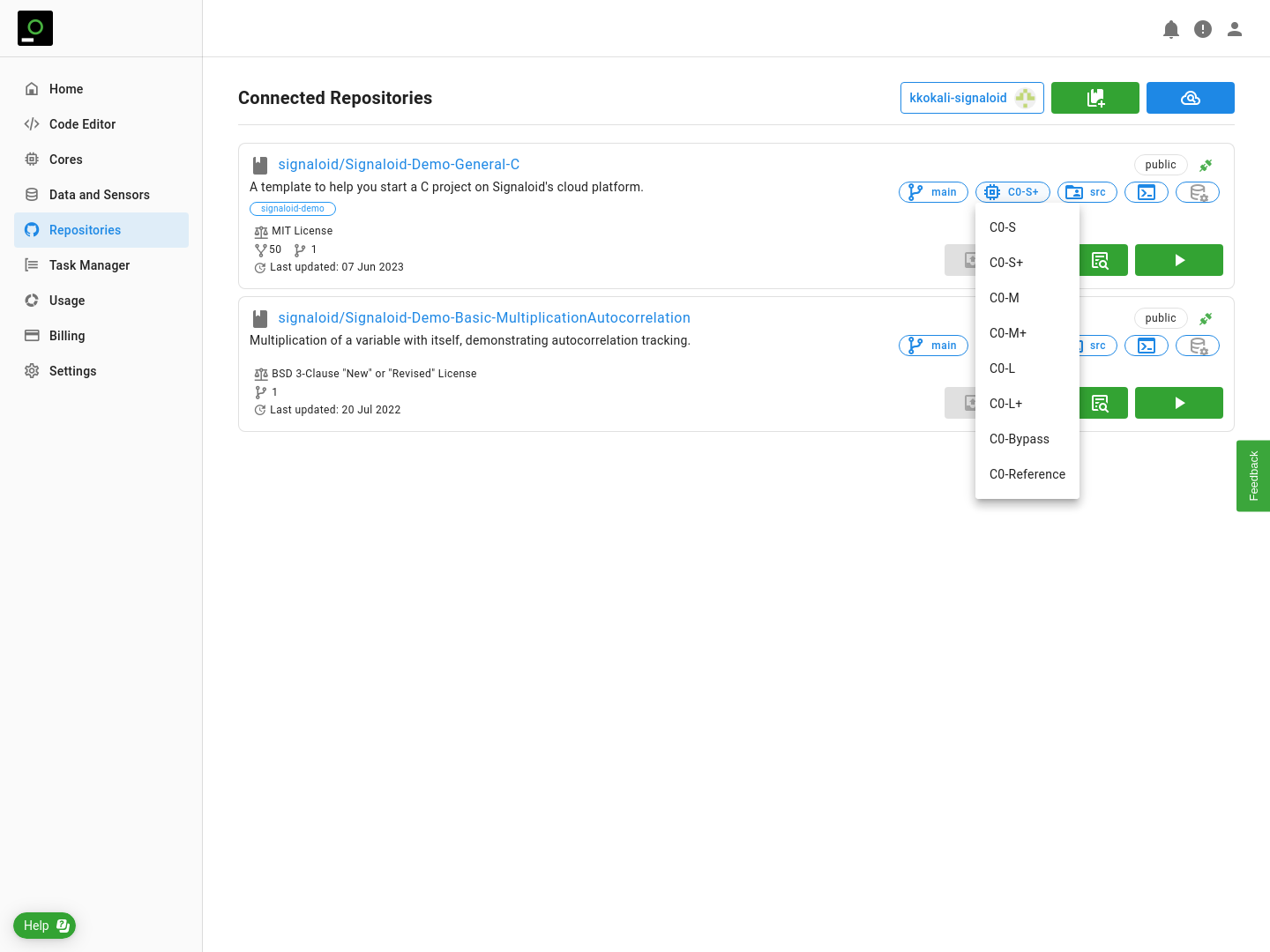This screenshot has width=1270, height=952.
Task: Open data sources icon for MultiplicationAutocorrelation repository
Action: pos(1197,346)
